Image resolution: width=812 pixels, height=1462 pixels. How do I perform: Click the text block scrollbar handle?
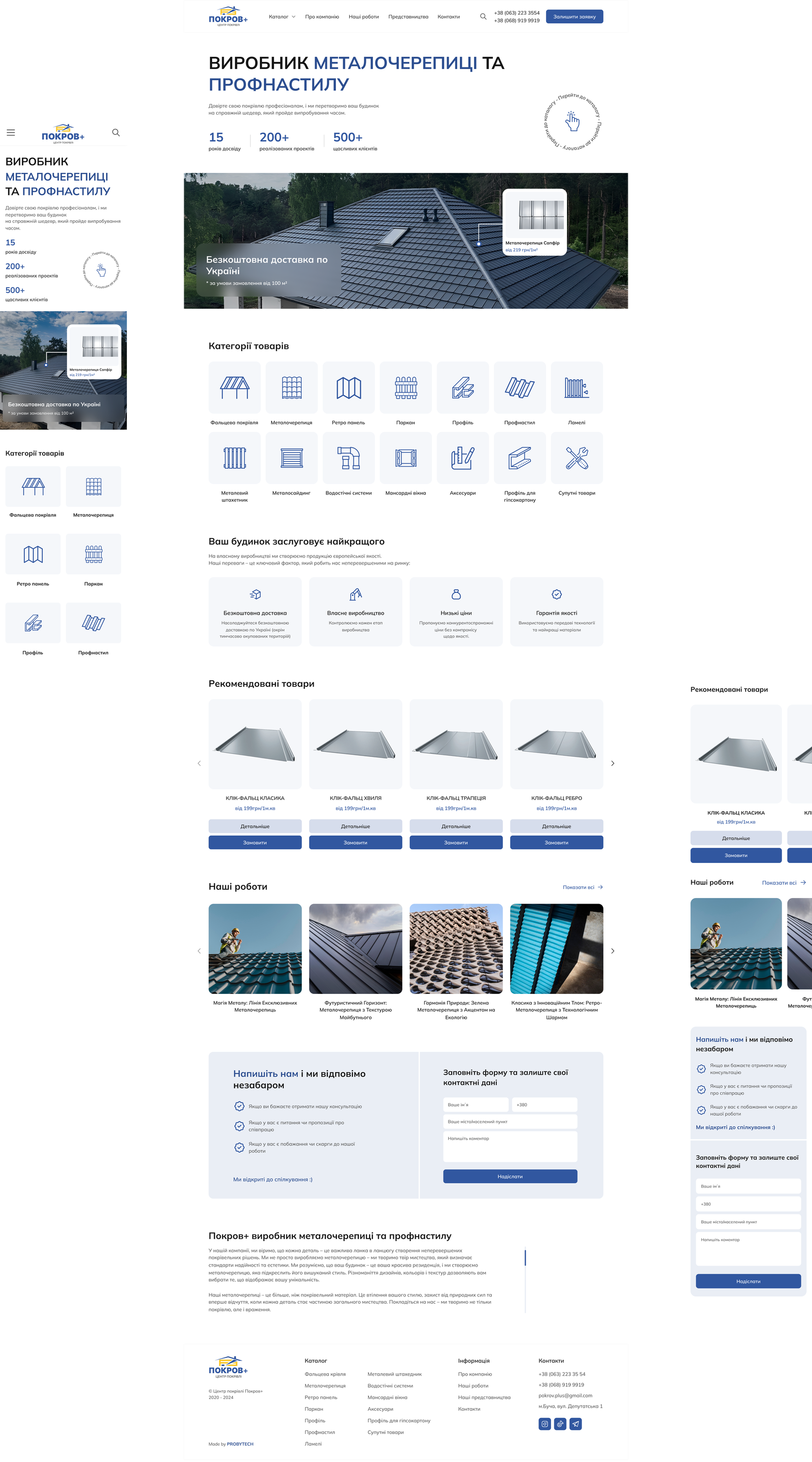click(525, 1258)
